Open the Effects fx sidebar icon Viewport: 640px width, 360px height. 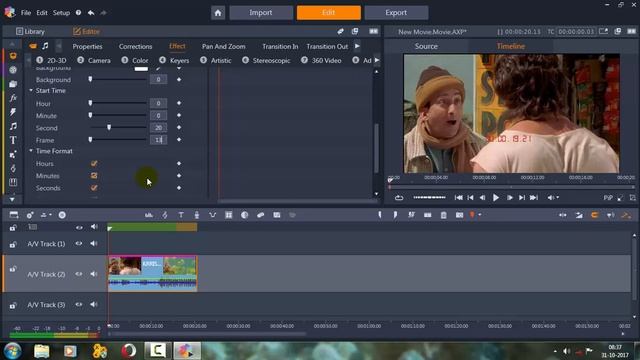(13, 98)
